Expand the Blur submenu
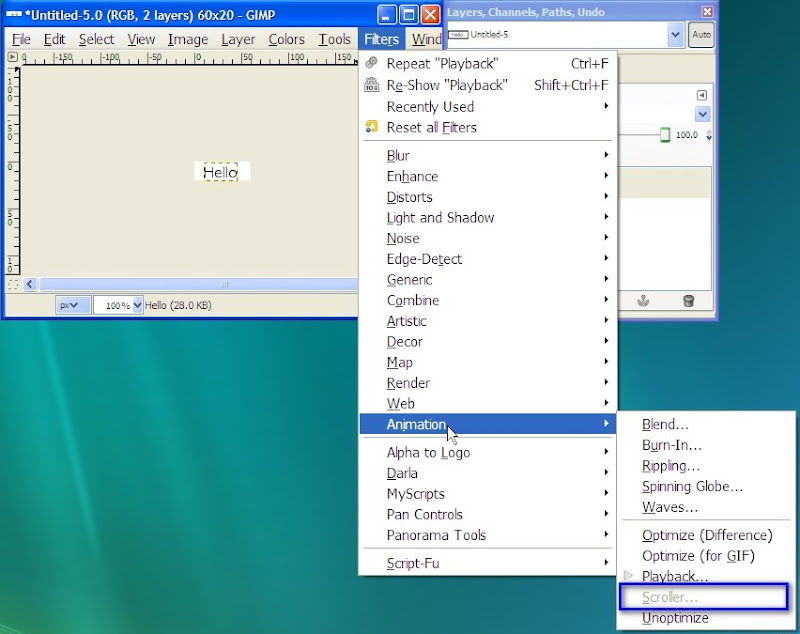This screenshot has height=634, width=800. click(x=488, y=155)
